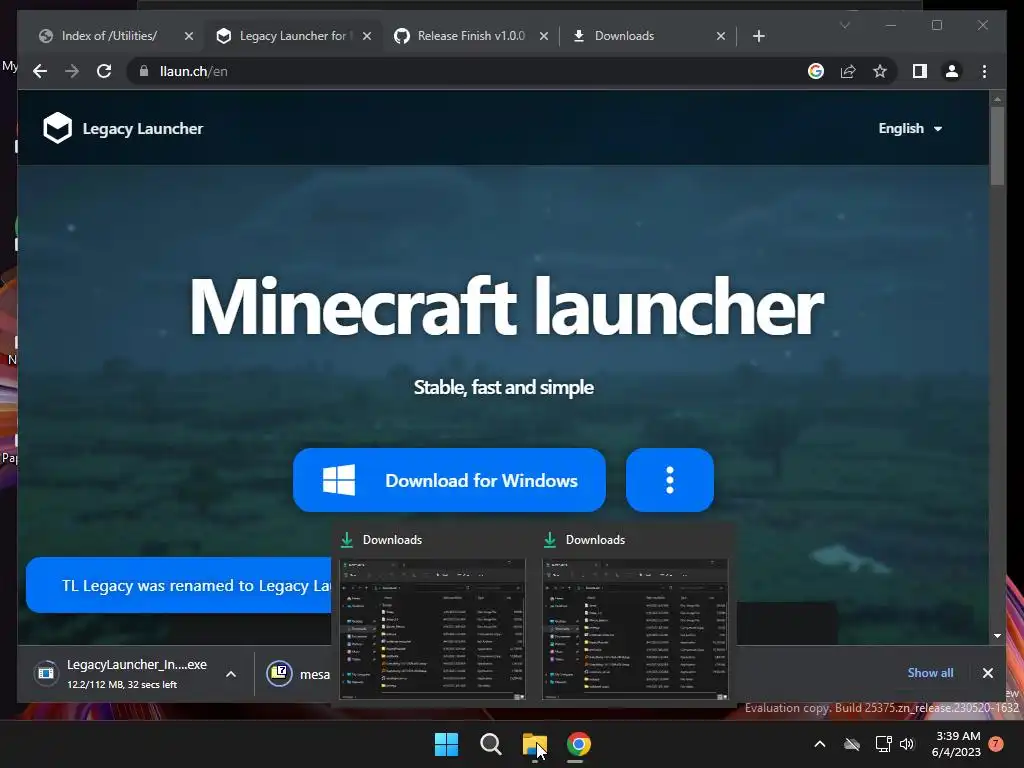The width and height of the screenshot is (1024, 768).
Task: Open the tab search chevron
Action: pyautogui.click(x=845, y=25)
